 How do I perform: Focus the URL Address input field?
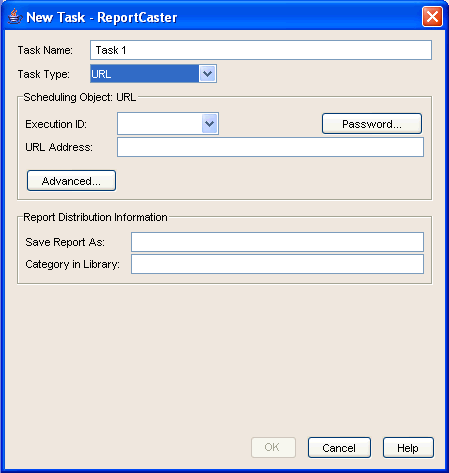click(x=270, y=147)
